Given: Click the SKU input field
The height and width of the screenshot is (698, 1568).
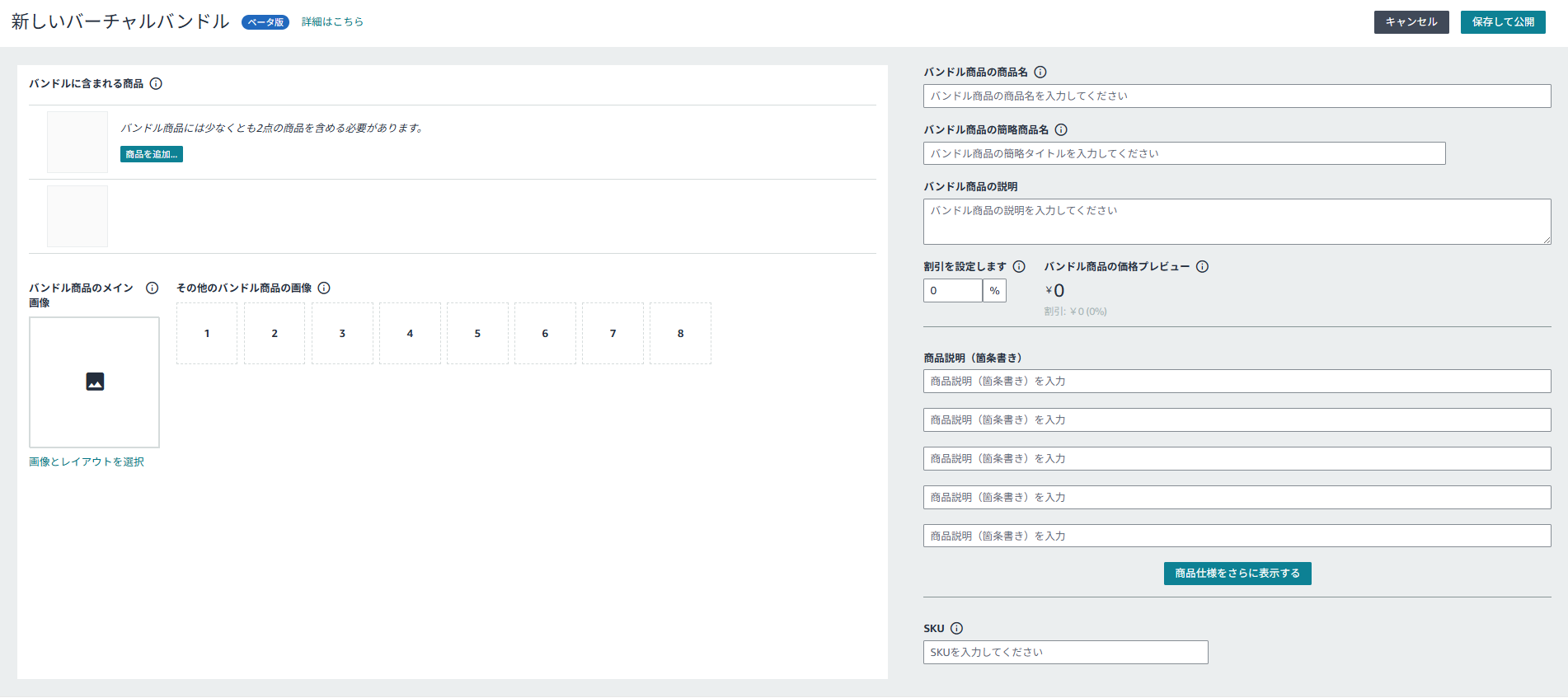Looking at the screenshot, I should (1065, 653).
